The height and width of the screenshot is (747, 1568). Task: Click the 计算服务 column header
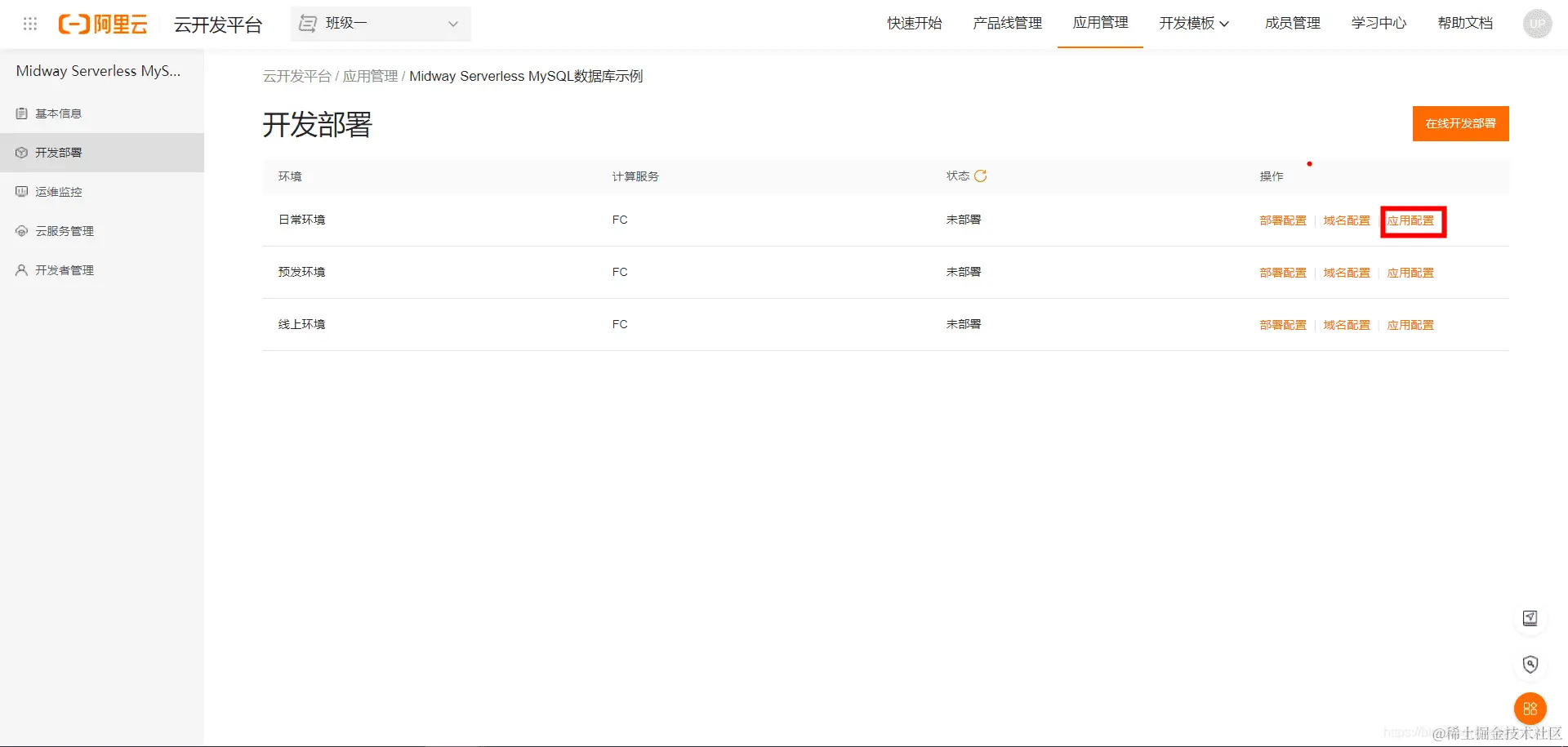coord(635,176)
